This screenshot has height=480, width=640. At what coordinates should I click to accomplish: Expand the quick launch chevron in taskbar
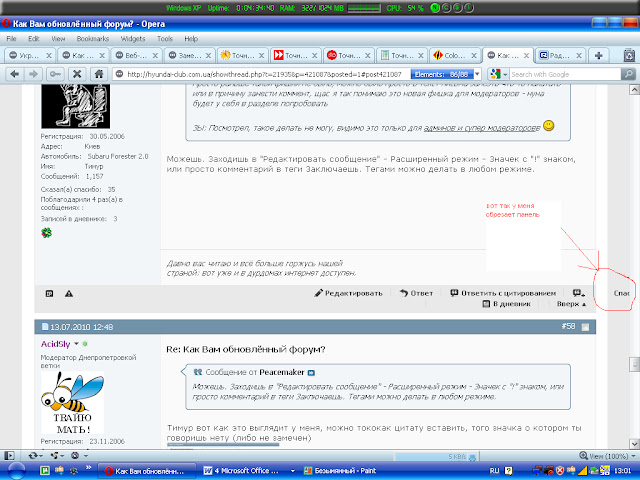[88, 468]
